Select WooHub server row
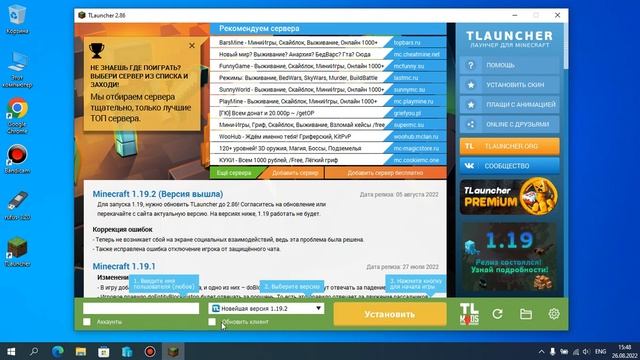The width and height of the screenshot is (640, 360). (298, 137)
